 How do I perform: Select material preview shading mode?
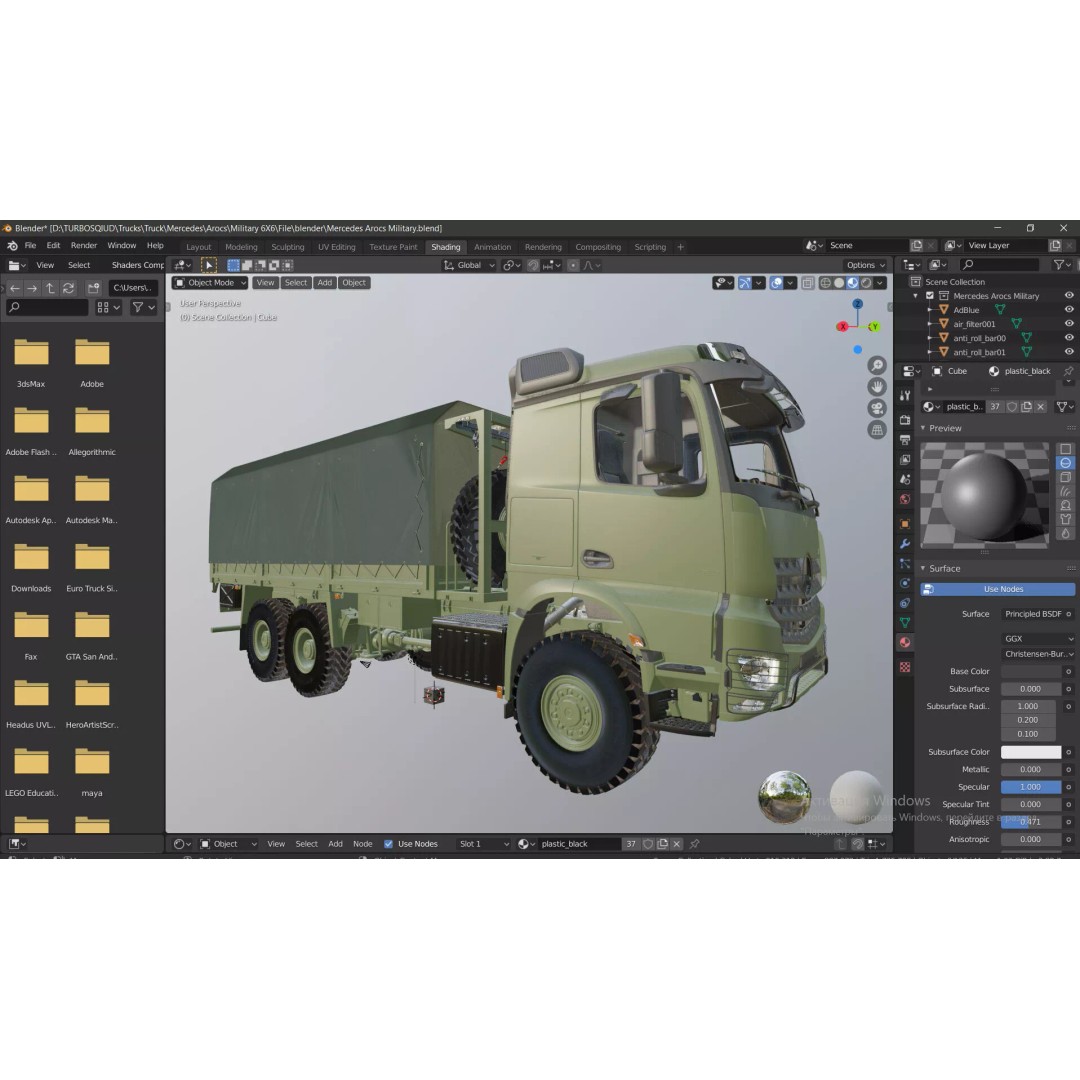click(x=853, y=282)
